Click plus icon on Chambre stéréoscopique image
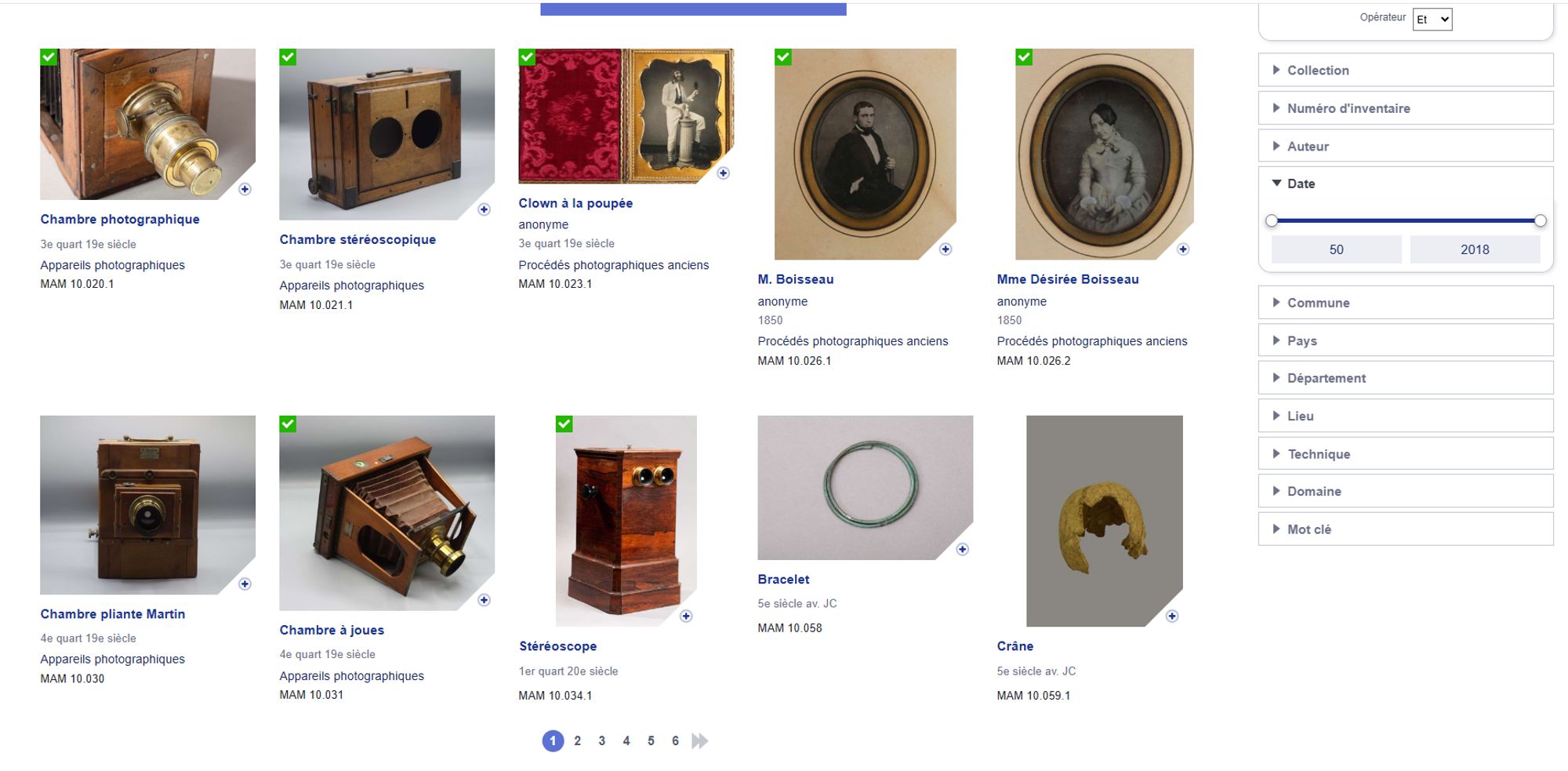The width and height of the screenshot is (1568, 771). (484, 209)
